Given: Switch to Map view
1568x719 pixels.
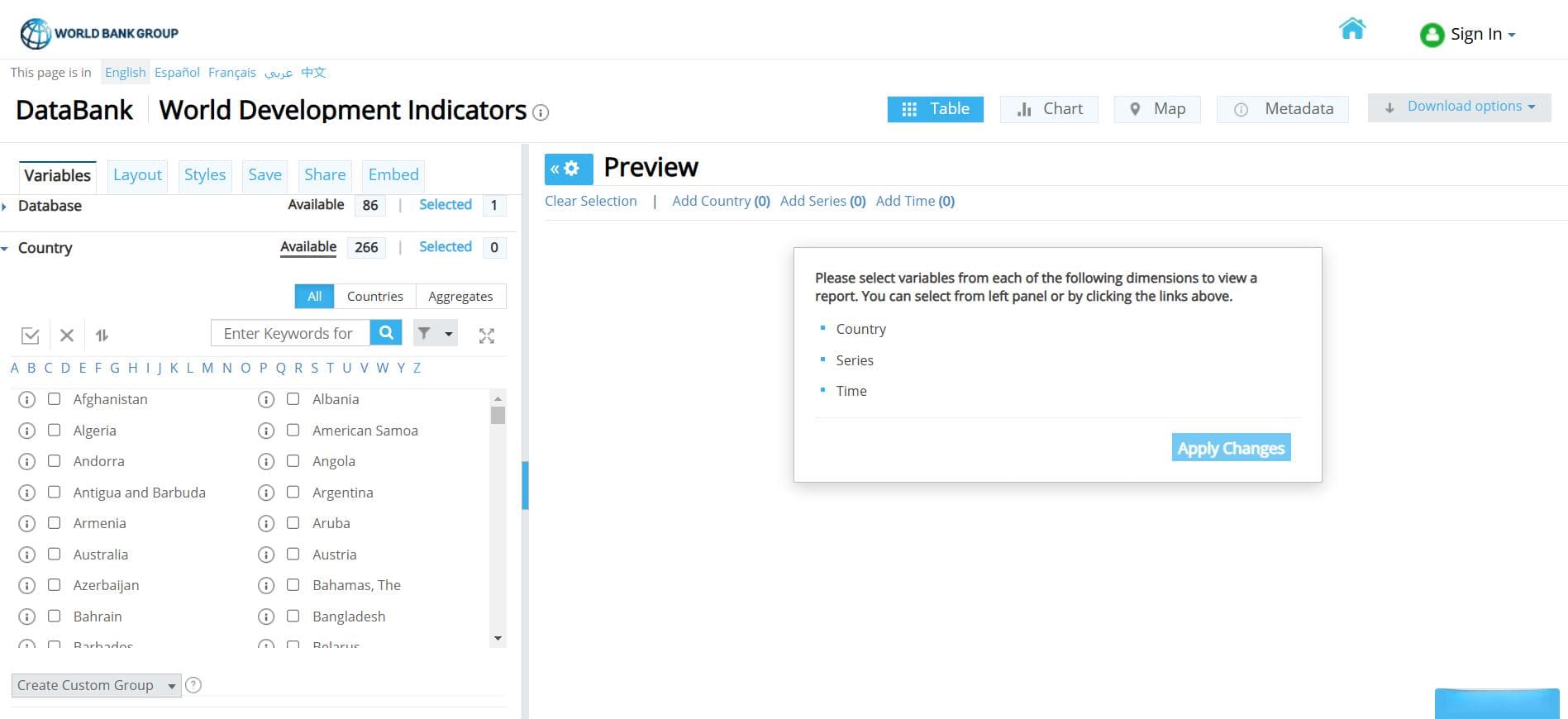Looking at the screenshot, I should pos(1157,109).
